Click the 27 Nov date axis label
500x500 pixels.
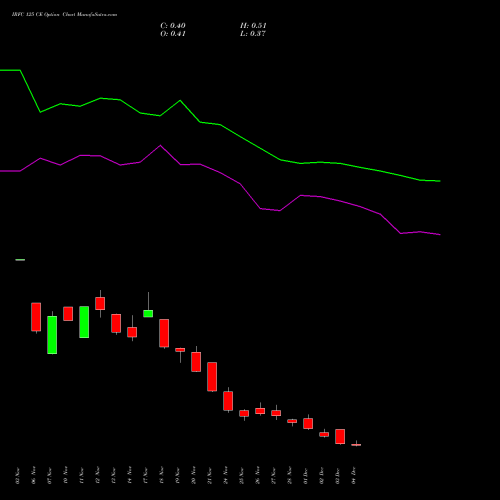[x=274, y=475]
